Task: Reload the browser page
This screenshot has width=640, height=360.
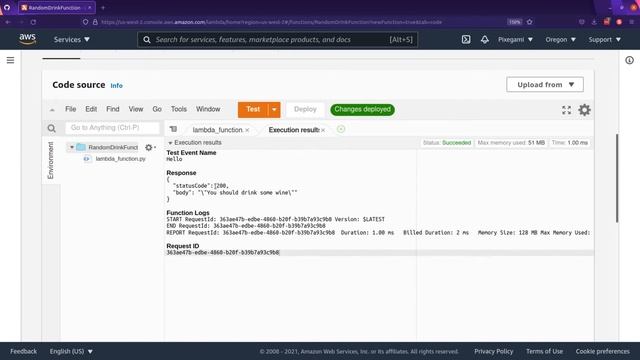Action: 33,22
